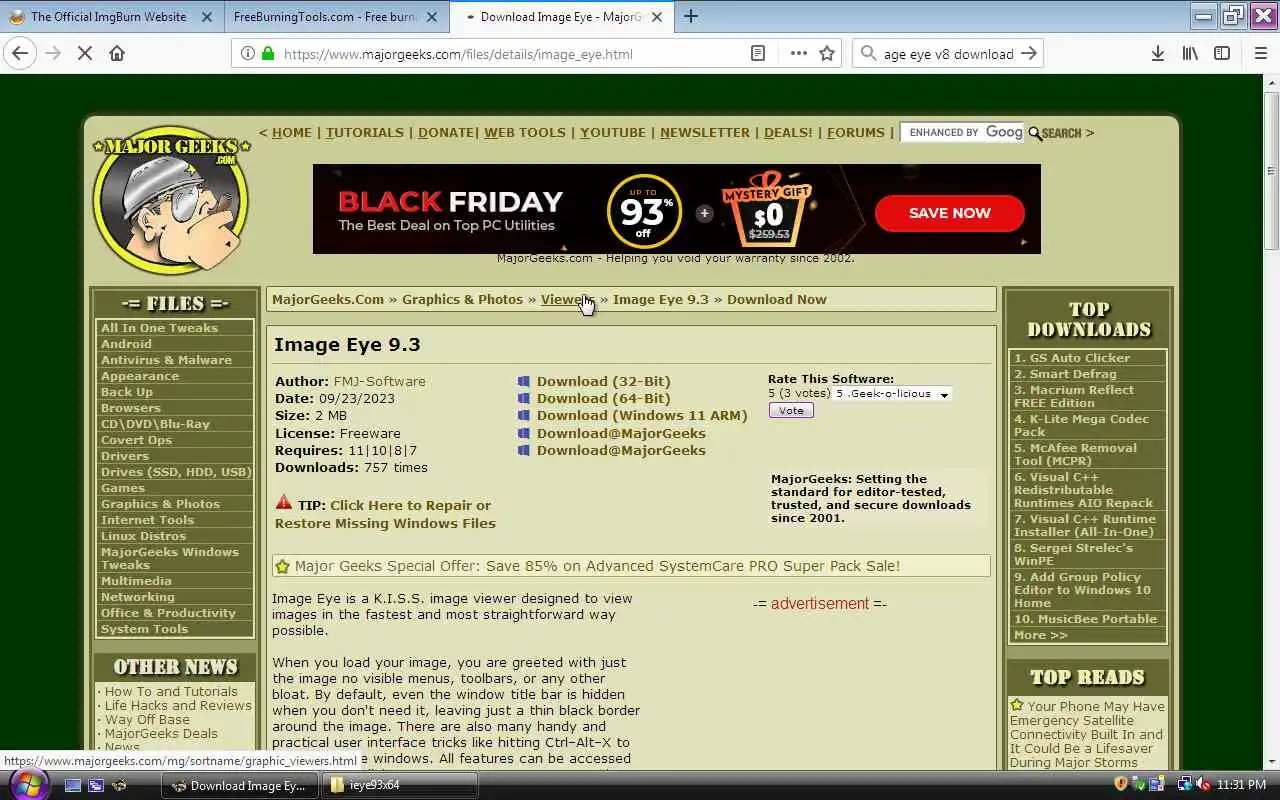Open Drives (SSD, HDD, USB) category
The width and height of the screenshot is (1280, 800).
(x=175, y=472)
